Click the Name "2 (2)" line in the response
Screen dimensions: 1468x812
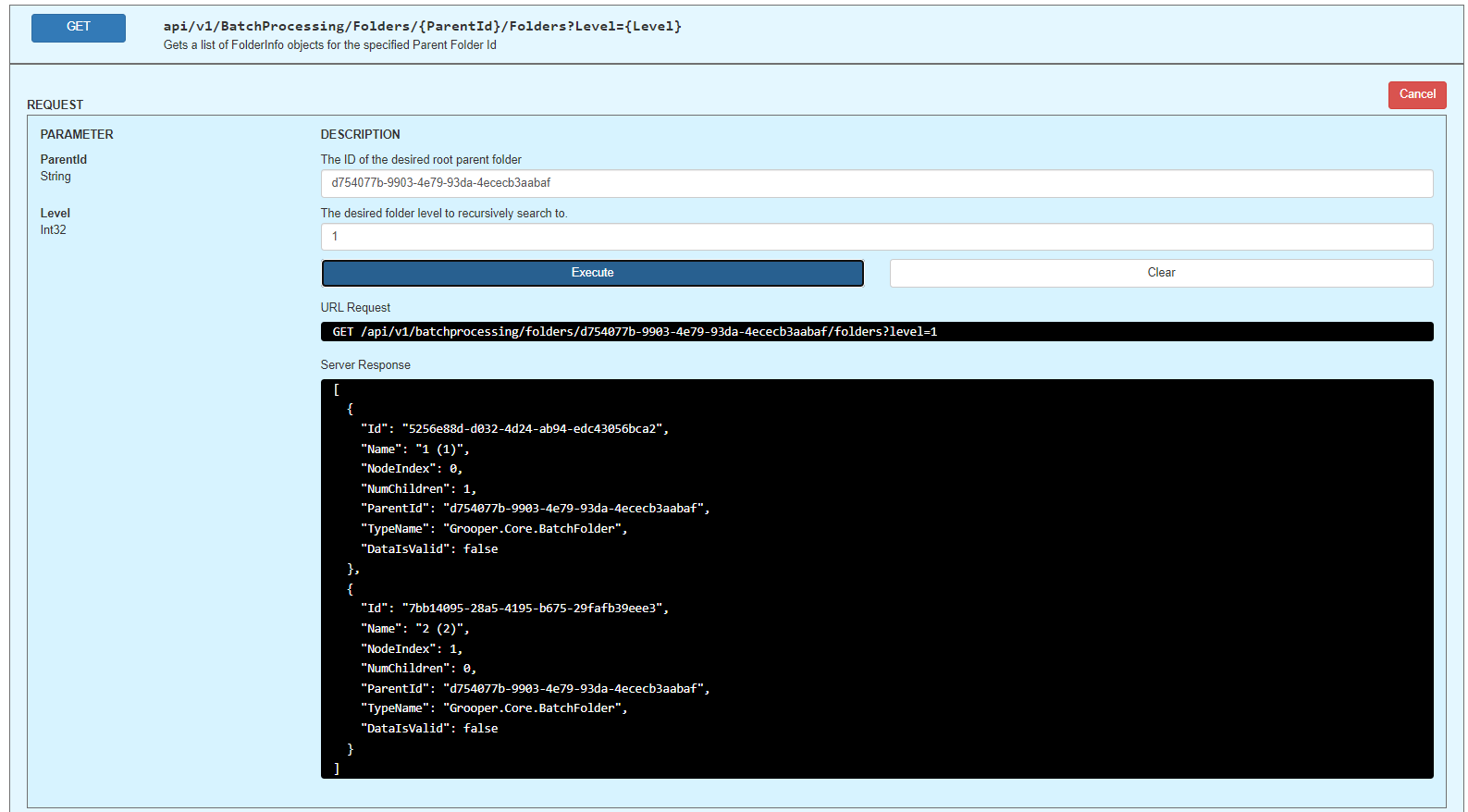(x=415, y=629)
